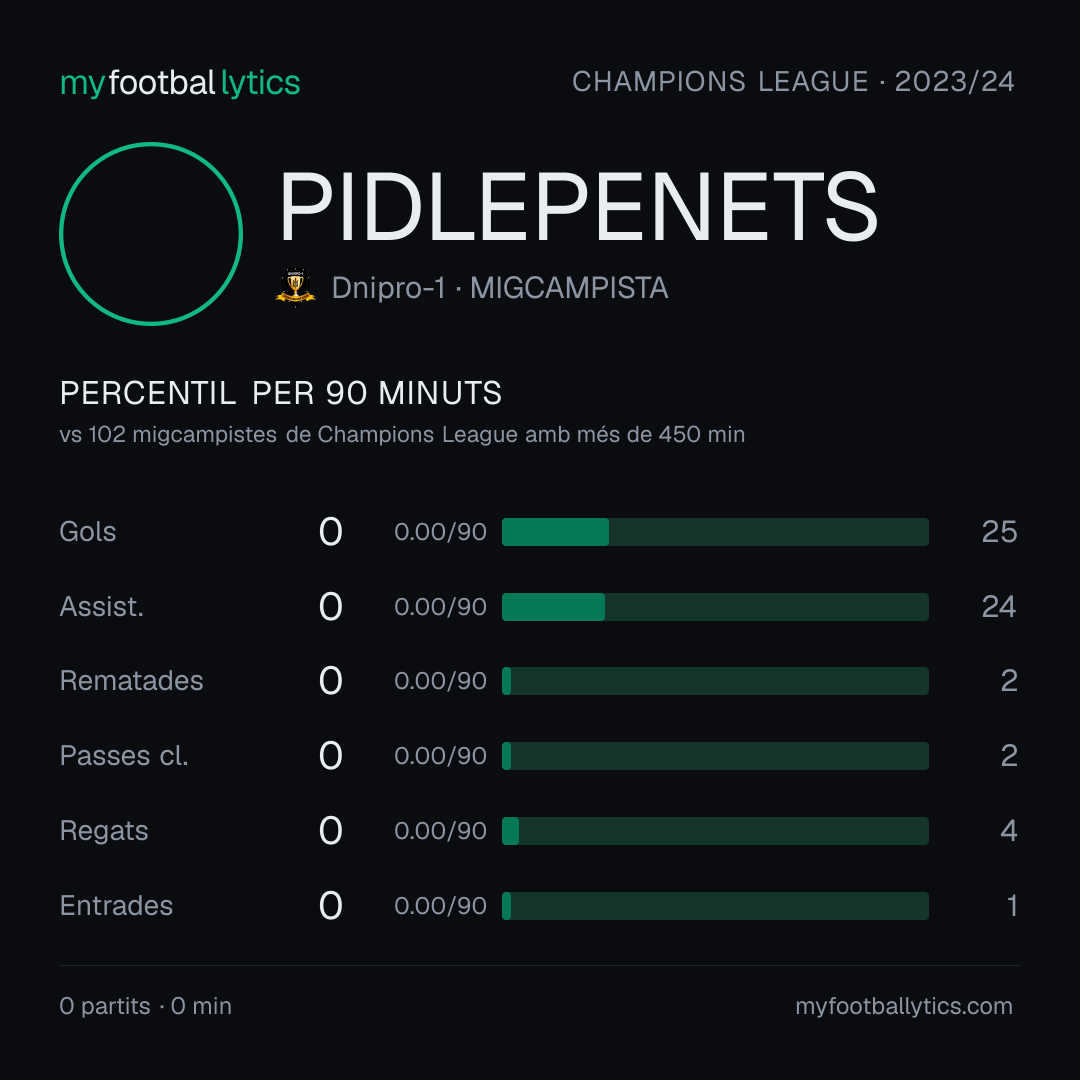Click the Dnipro-1 club crest icon

coord(295,287)
